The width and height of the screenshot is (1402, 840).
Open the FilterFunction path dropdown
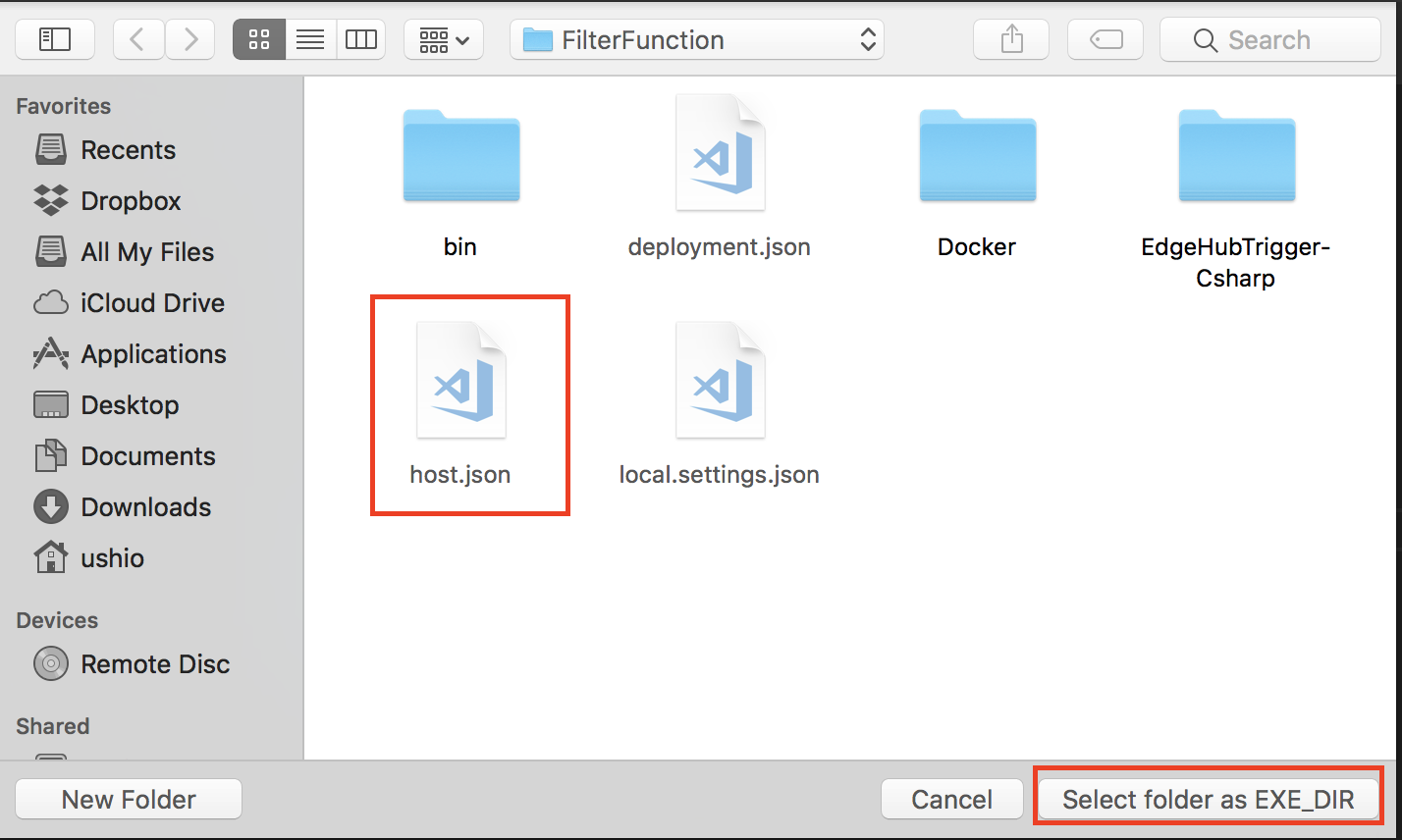click(697, 40)
